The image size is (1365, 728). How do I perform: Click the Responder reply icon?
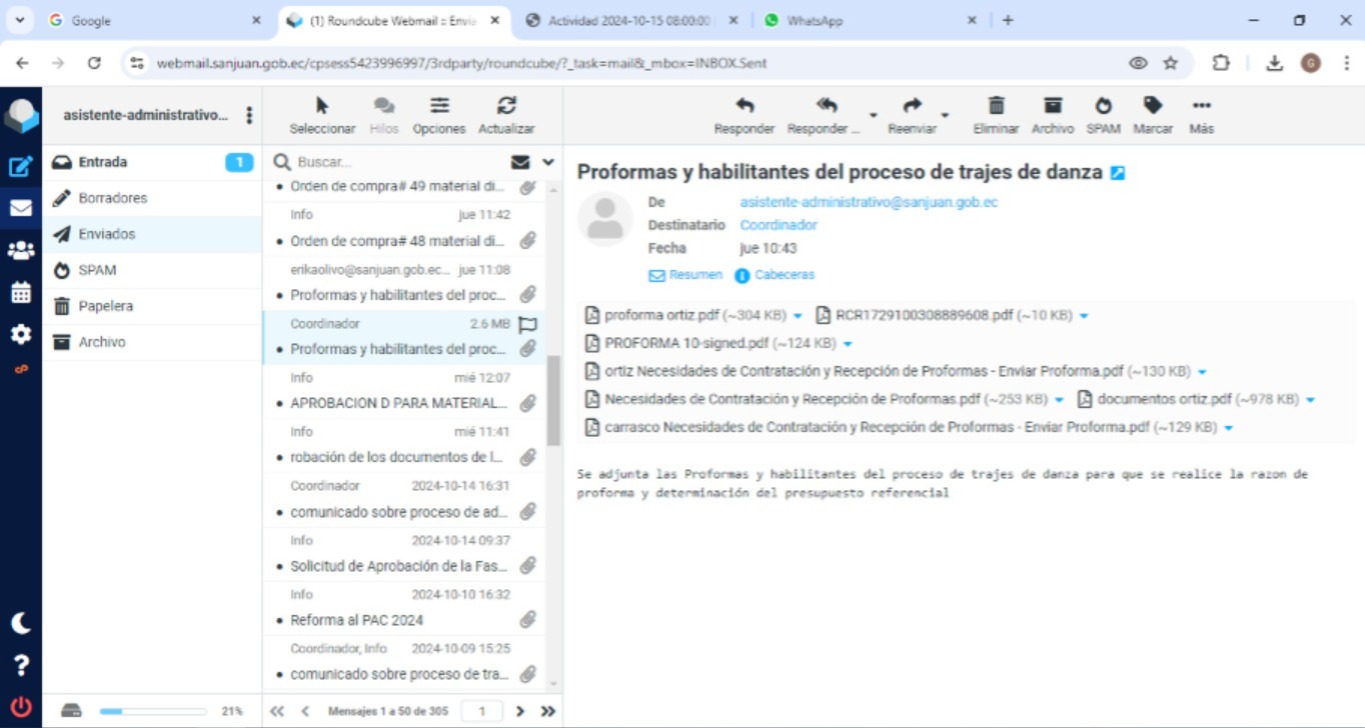pos(744,107)
